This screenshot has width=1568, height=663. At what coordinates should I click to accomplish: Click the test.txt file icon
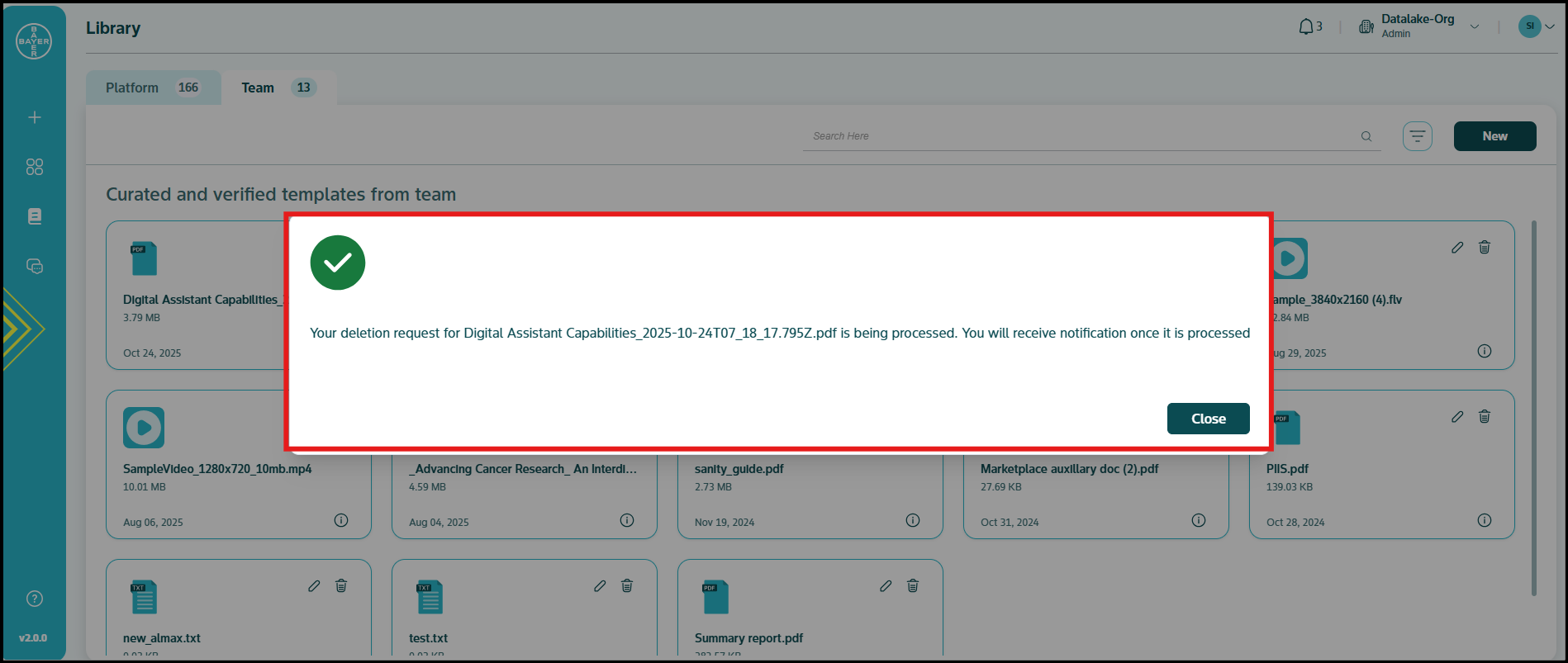[430, 597]
